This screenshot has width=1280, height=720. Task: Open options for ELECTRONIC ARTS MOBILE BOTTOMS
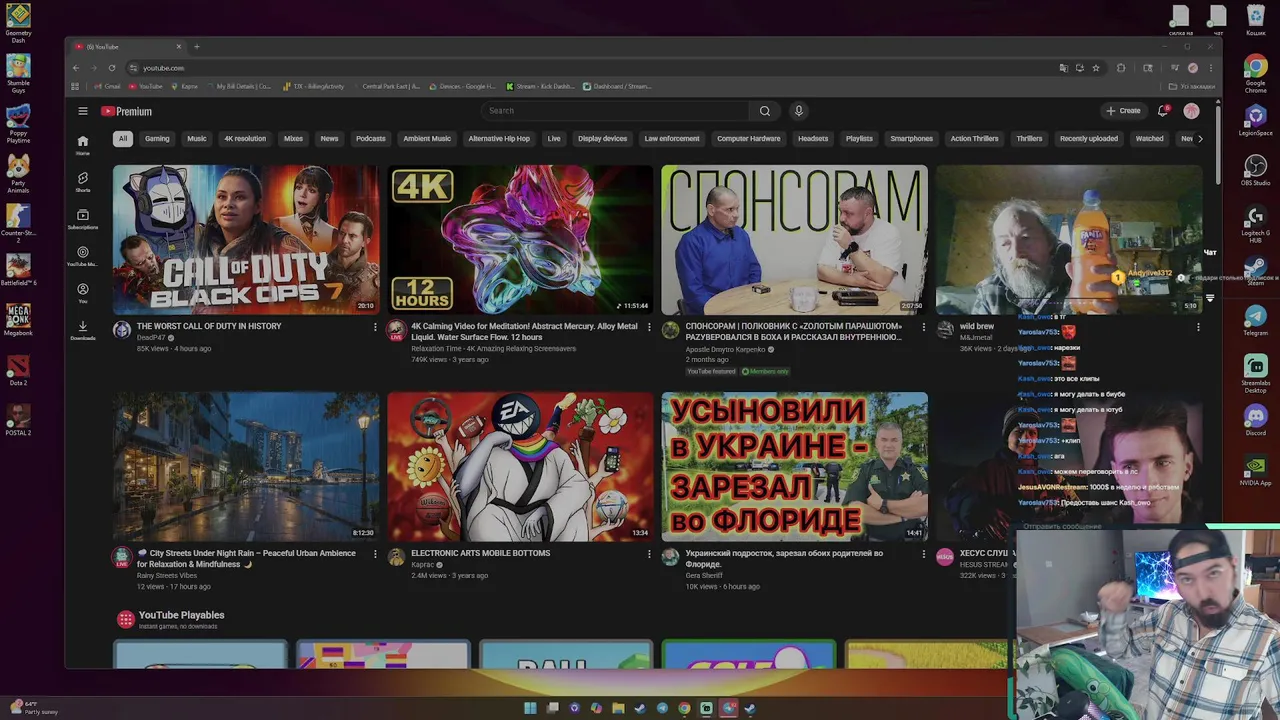click(x=649, y=554)
